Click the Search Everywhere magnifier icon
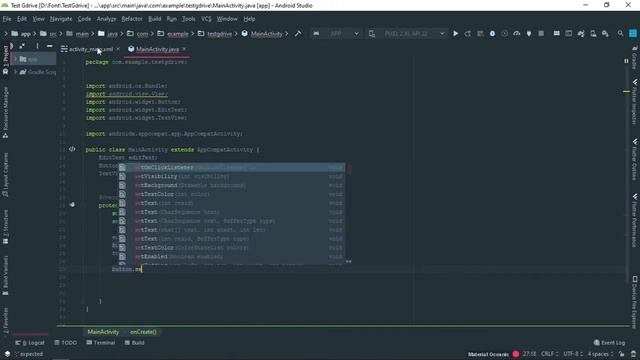Viewport: 640px width, 360px height. click(x=620, y=33)
